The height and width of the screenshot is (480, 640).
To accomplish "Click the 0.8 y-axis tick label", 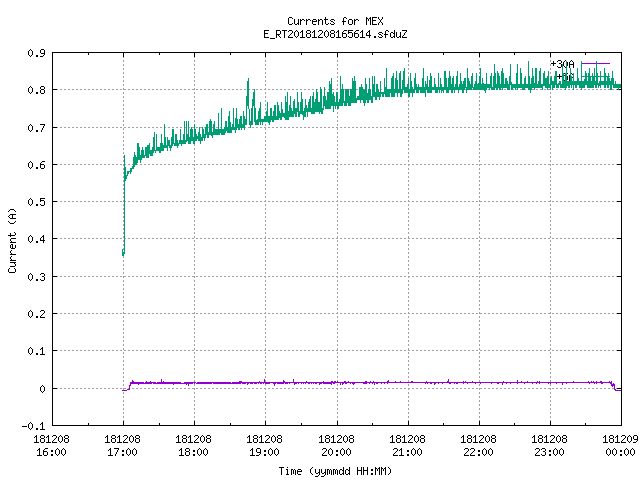I will point(36,90).
